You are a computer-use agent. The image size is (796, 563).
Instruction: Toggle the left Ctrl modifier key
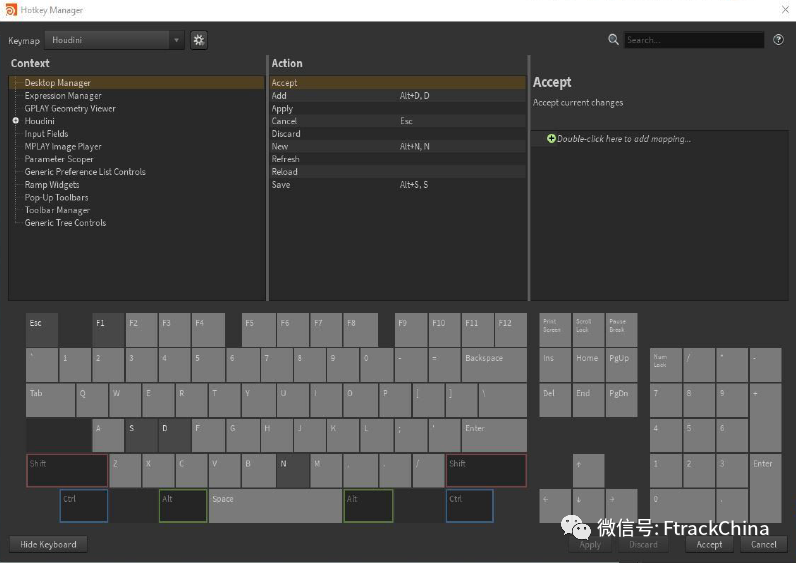click(84, 506)
